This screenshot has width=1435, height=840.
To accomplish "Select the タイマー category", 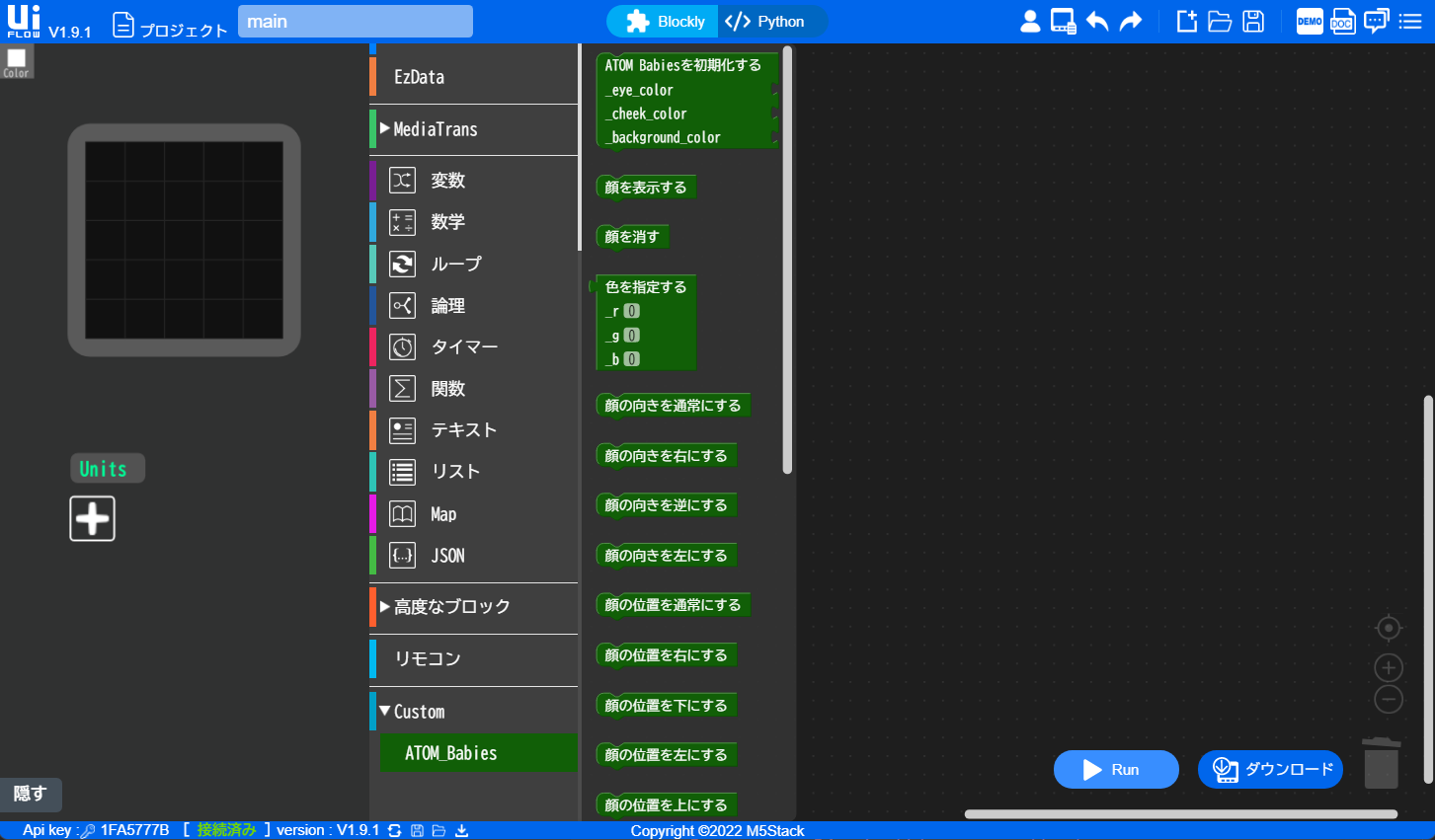I will (x=474, y=347).
